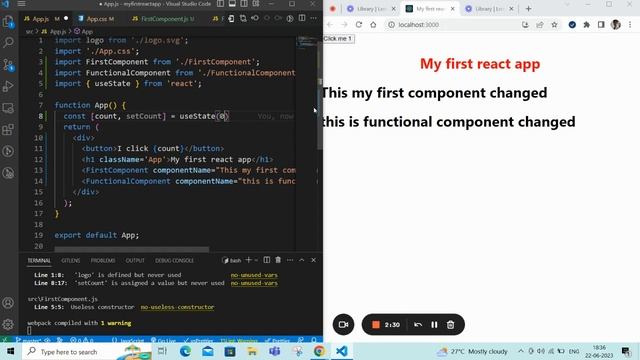Open Run and Debug view
This screenshot has height=360, width=640.
coord(8,86)
